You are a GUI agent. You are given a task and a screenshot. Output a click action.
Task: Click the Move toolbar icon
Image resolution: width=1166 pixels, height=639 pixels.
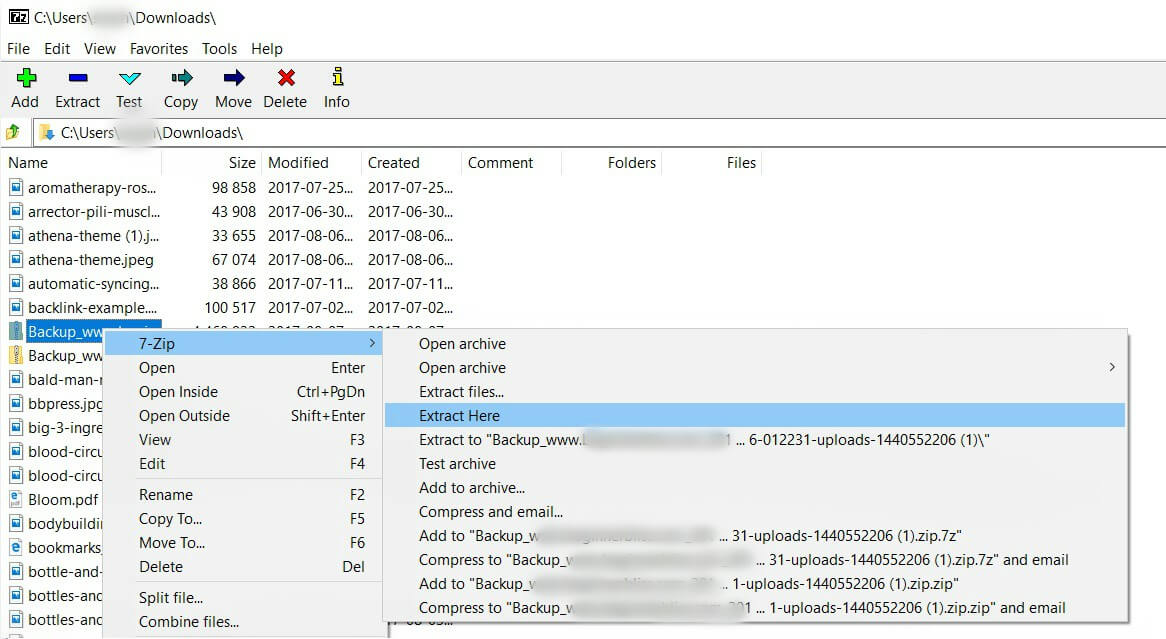[233, 77]
